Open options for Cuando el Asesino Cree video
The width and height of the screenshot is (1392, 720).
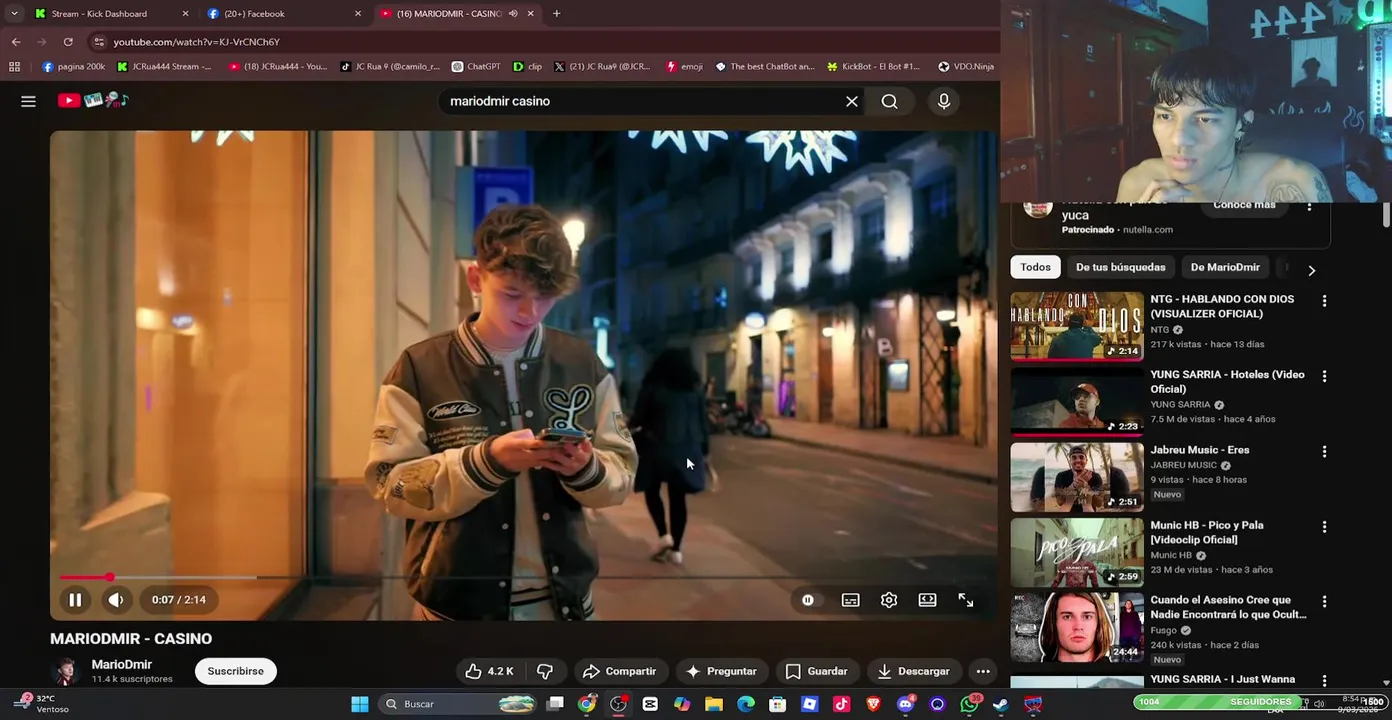(x=1324, y=601)
